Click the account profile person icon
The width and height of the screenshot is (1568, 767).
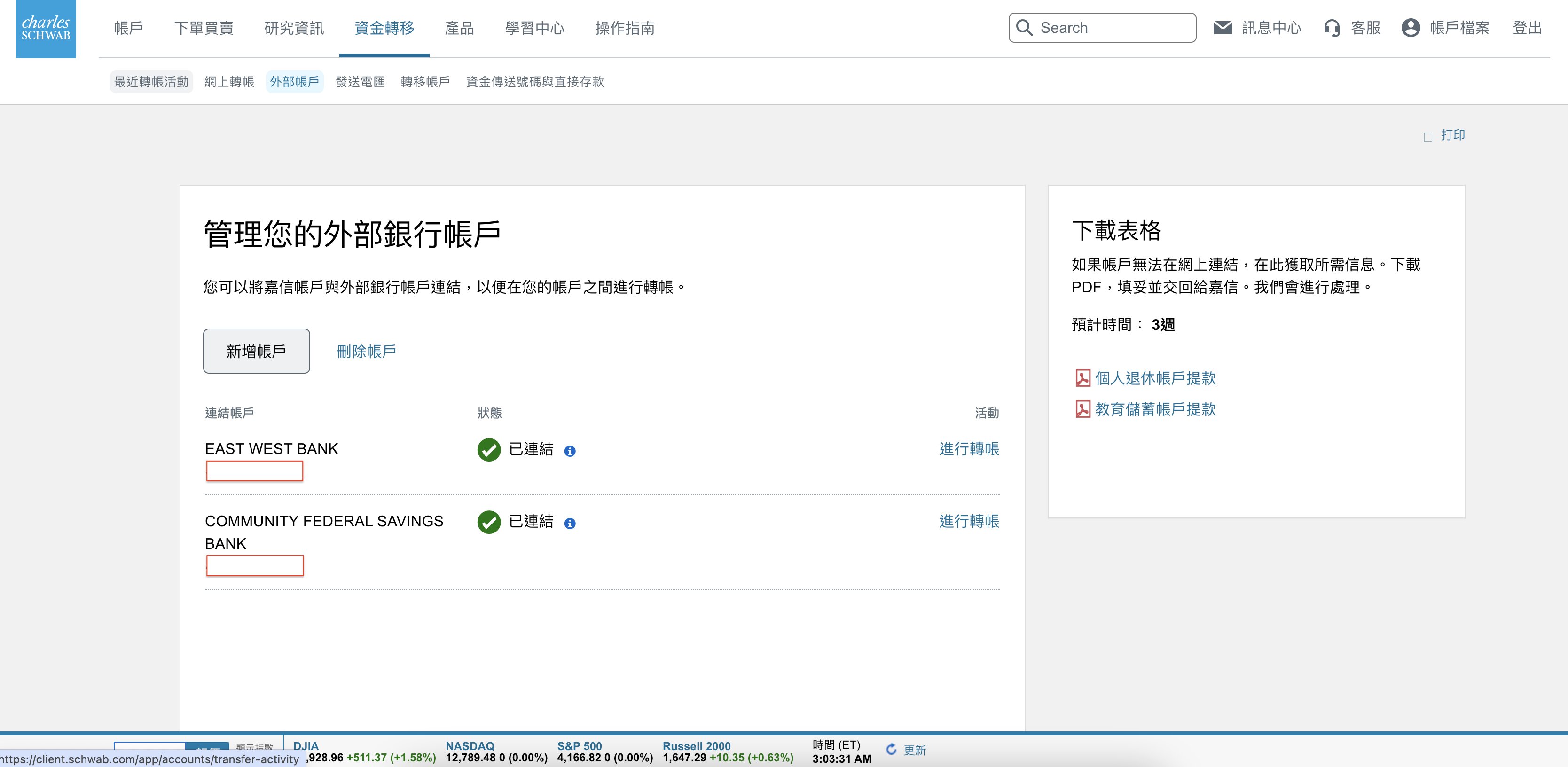click(x=1411, y=28)
